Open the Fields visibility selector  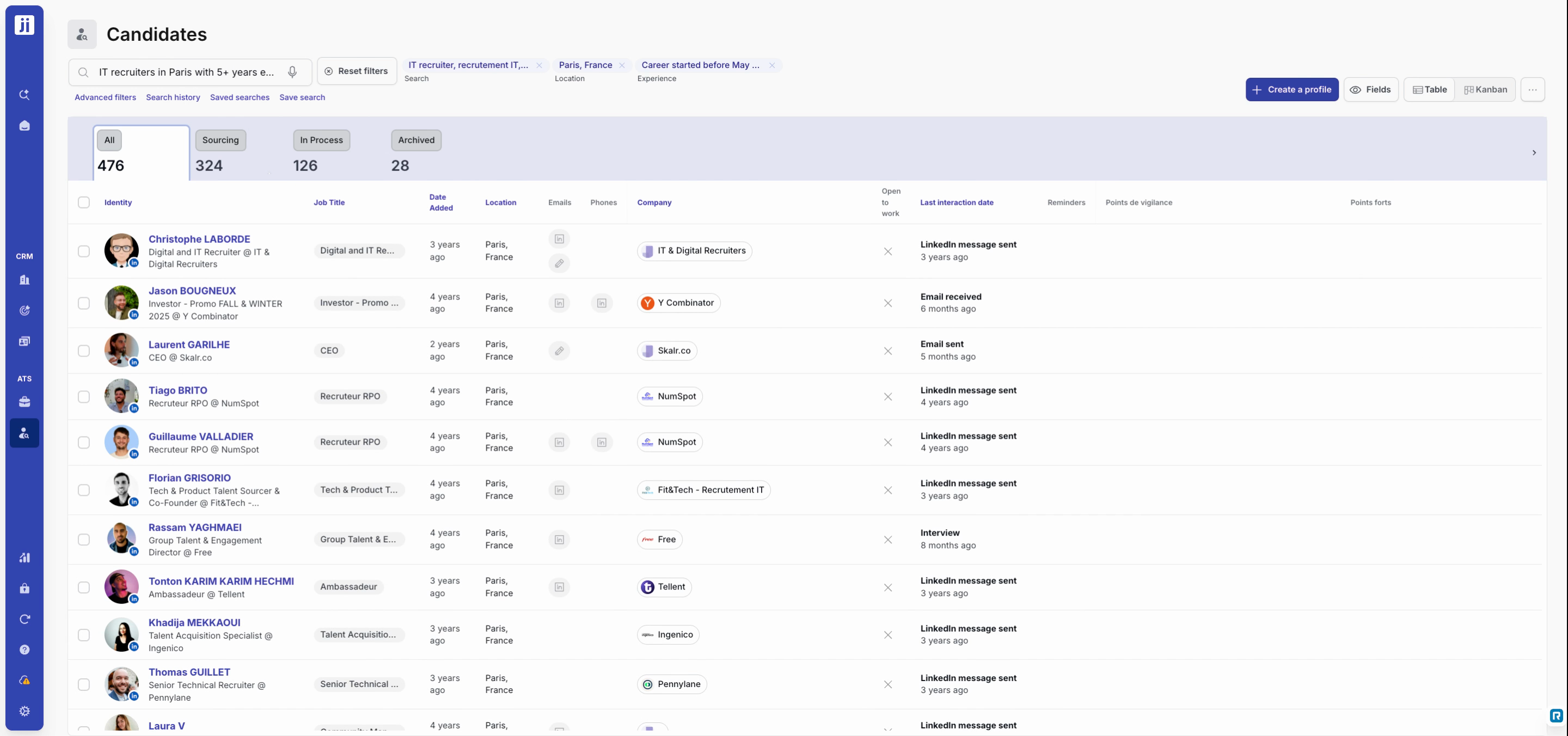click(x=1371, y=89)
